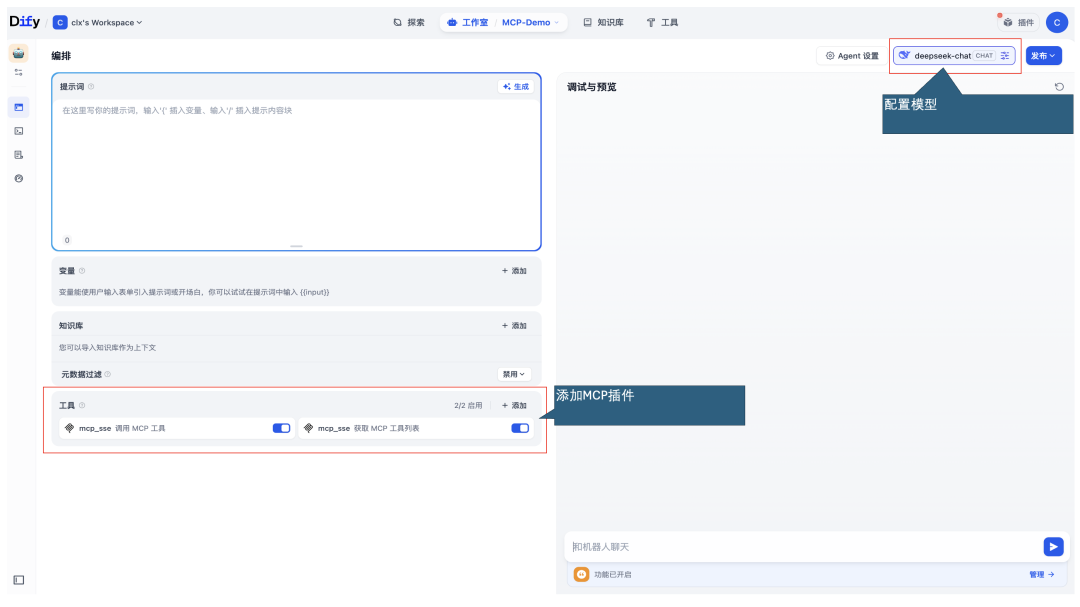Screen dimensions: 1080x607
Task: Open the 工作室 tab
Action: click(468, 23)
